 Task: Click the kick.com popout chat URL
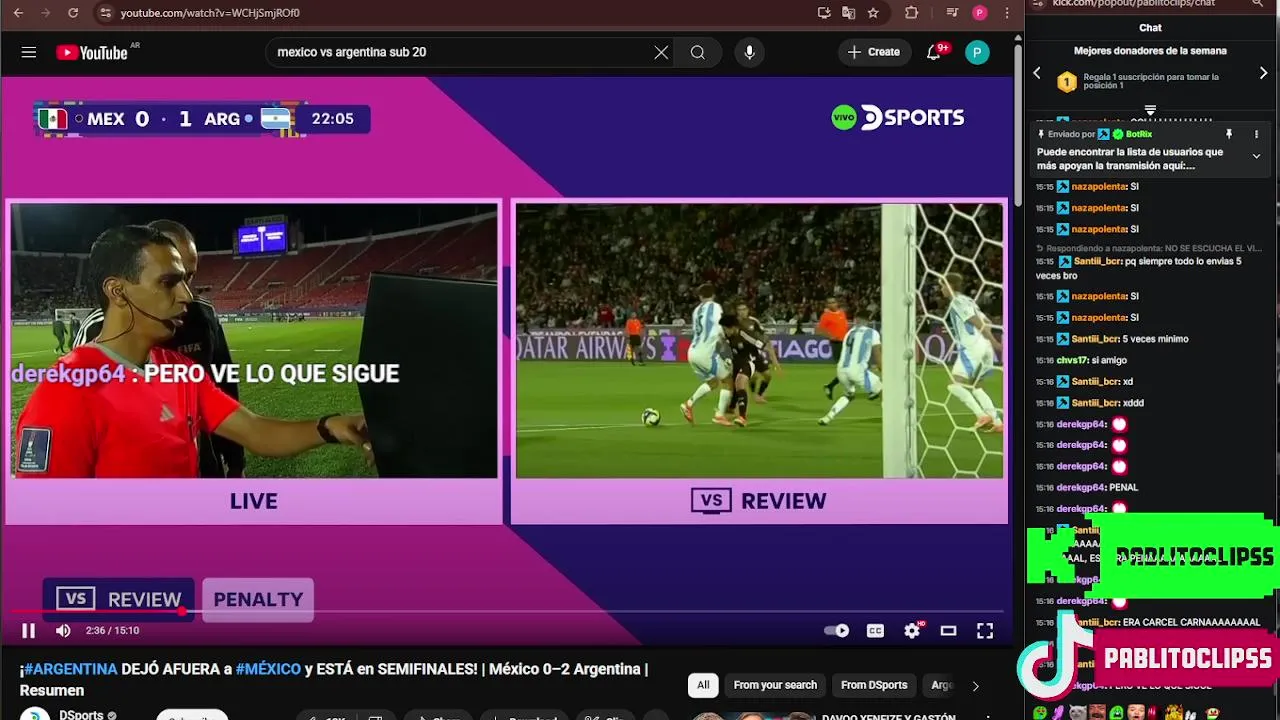(x=1133, y=4)
